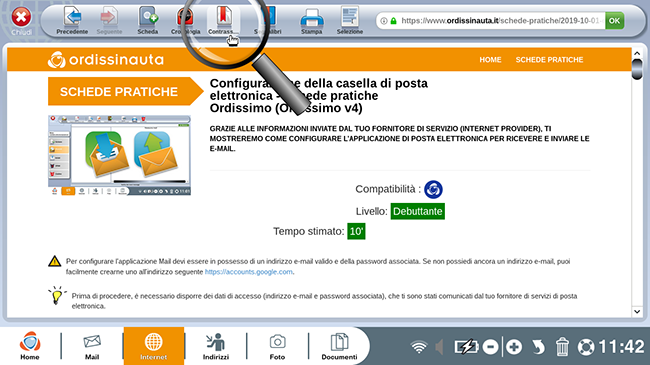The width and height of the screenshot is (650, 365).
Task: Click the vertical scrollbar thumb
Action: (637, 69)
